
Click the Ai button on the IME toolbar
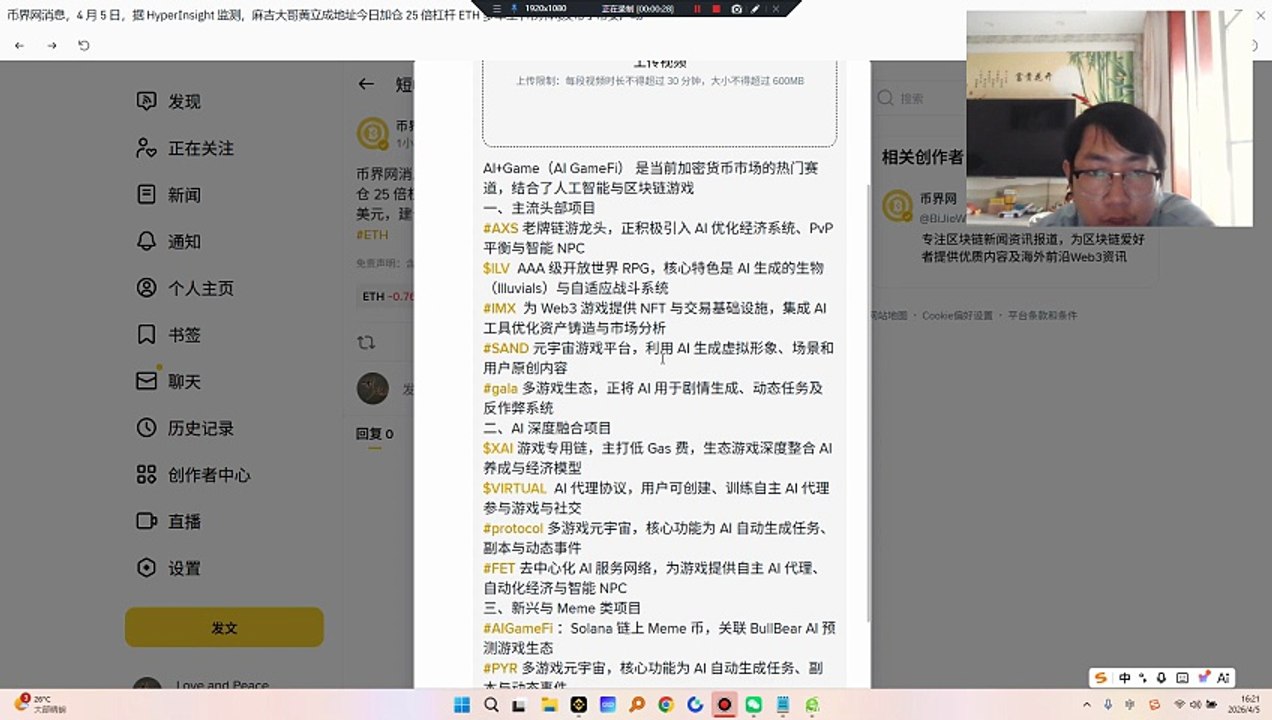pyautogui.click(x=1223, y=678)
